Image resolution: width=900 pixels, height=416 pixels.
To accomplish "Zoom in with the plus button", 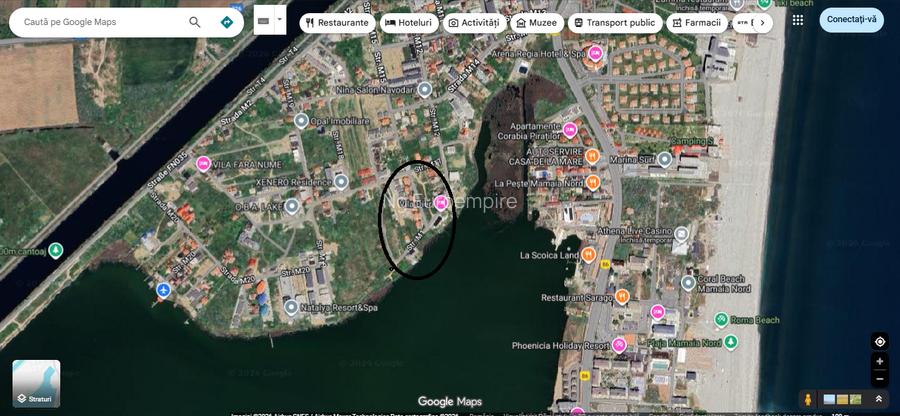I will click(879, 361).
